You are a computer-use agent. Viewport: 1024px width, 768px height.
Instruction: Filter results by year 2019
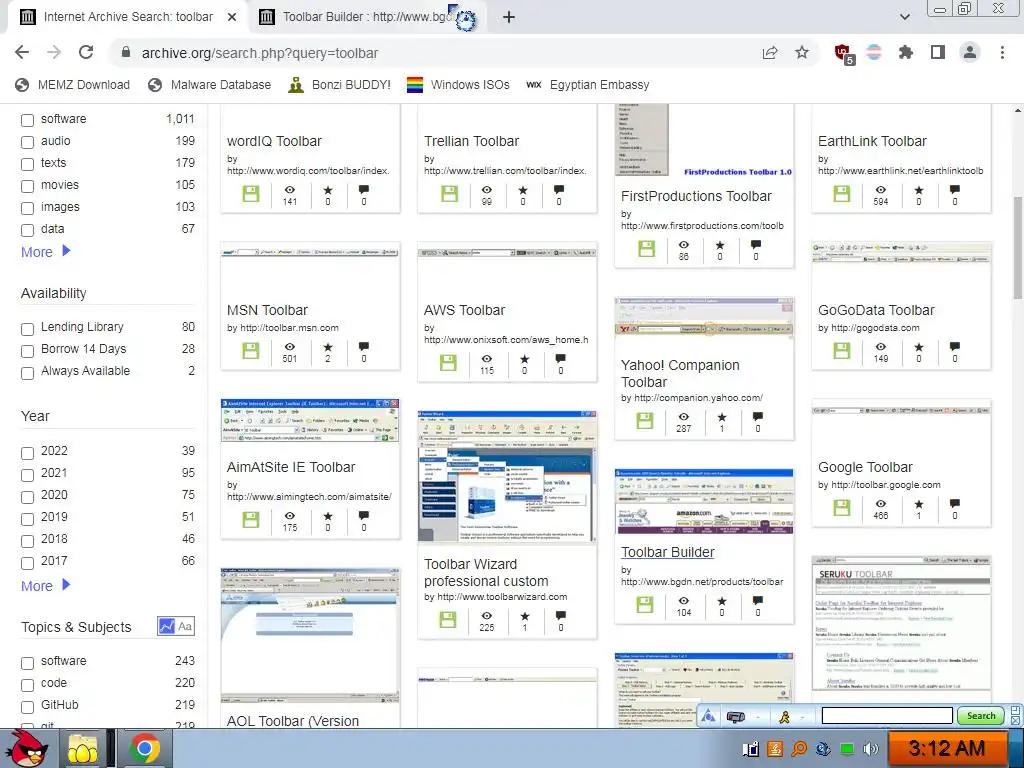27,519
